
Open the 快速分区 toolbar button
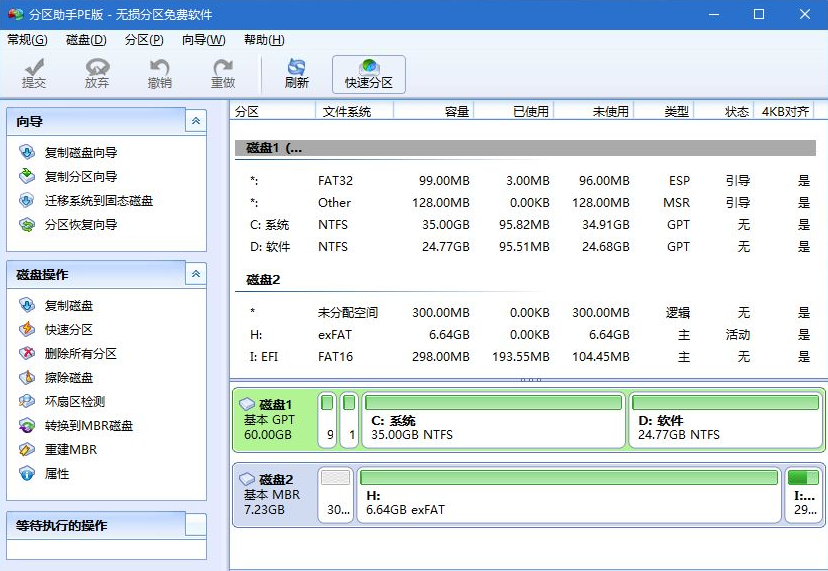tap(369, 74)
